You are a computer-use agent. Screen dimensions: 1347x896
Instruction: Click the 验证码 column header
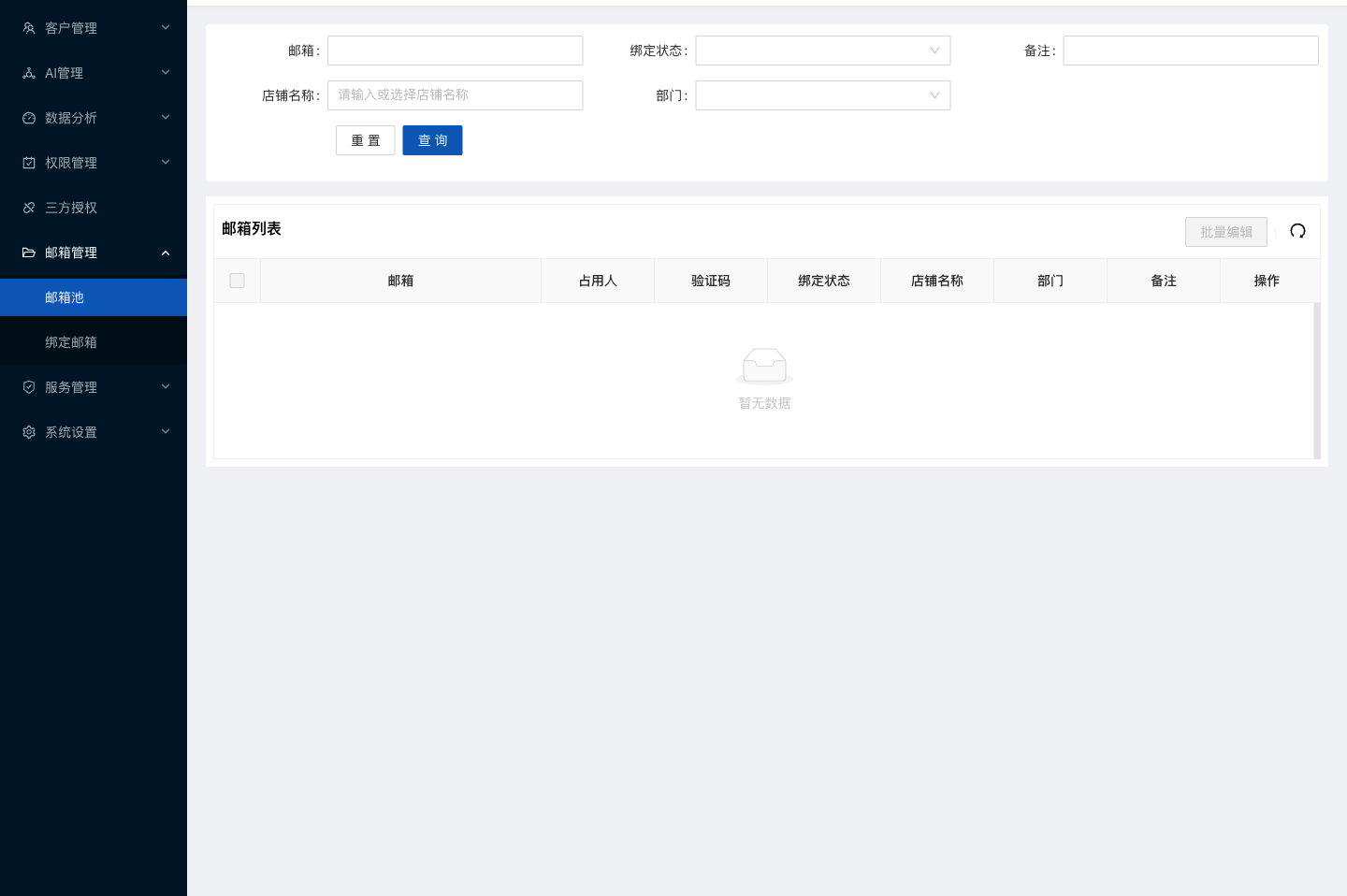click(711, 281)
